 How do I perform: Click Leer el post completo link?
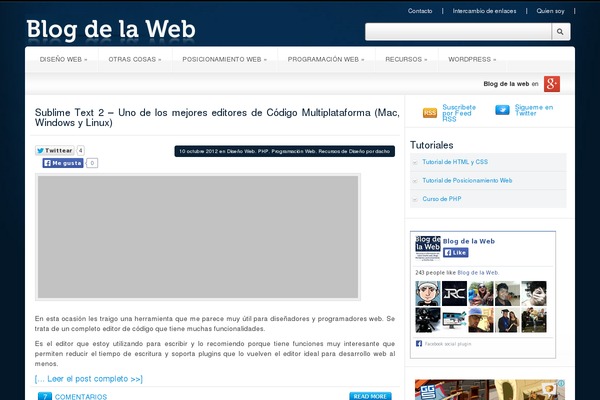click(x=89, y=379)
